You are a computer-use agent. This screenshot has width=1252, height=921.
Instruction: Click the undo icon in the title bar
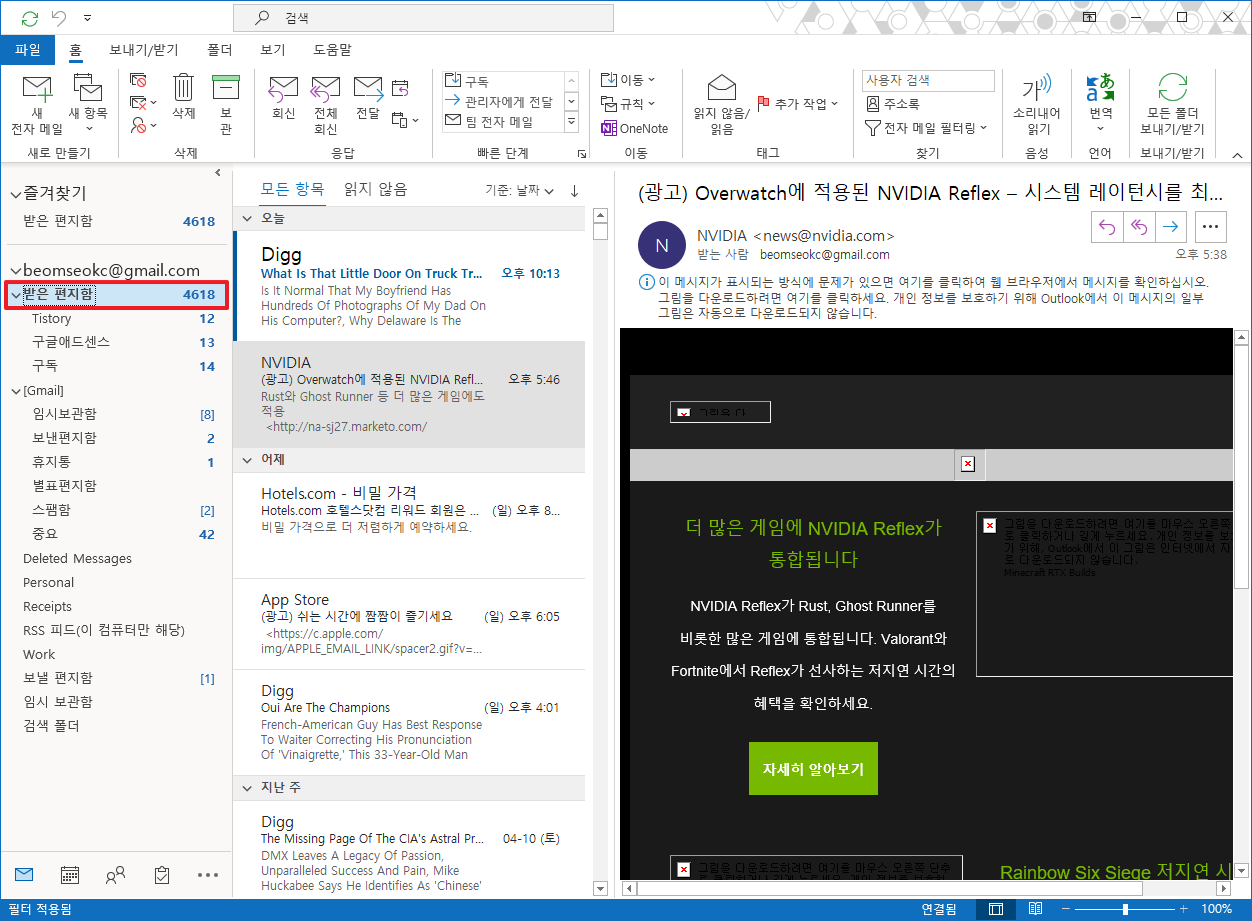(x=58, y=18)
